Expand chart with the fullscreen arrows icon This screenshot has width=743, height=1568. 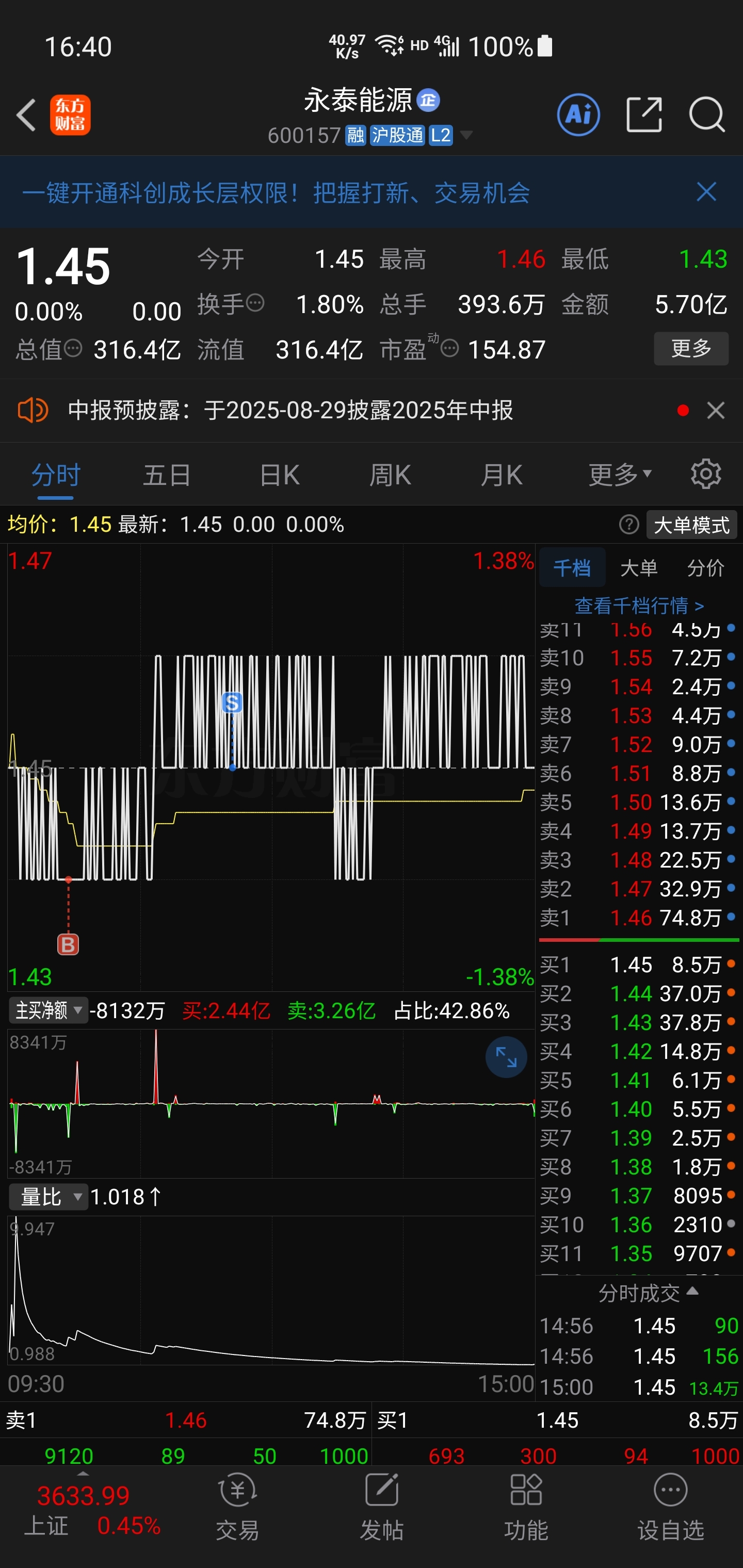pos(506,1057)
